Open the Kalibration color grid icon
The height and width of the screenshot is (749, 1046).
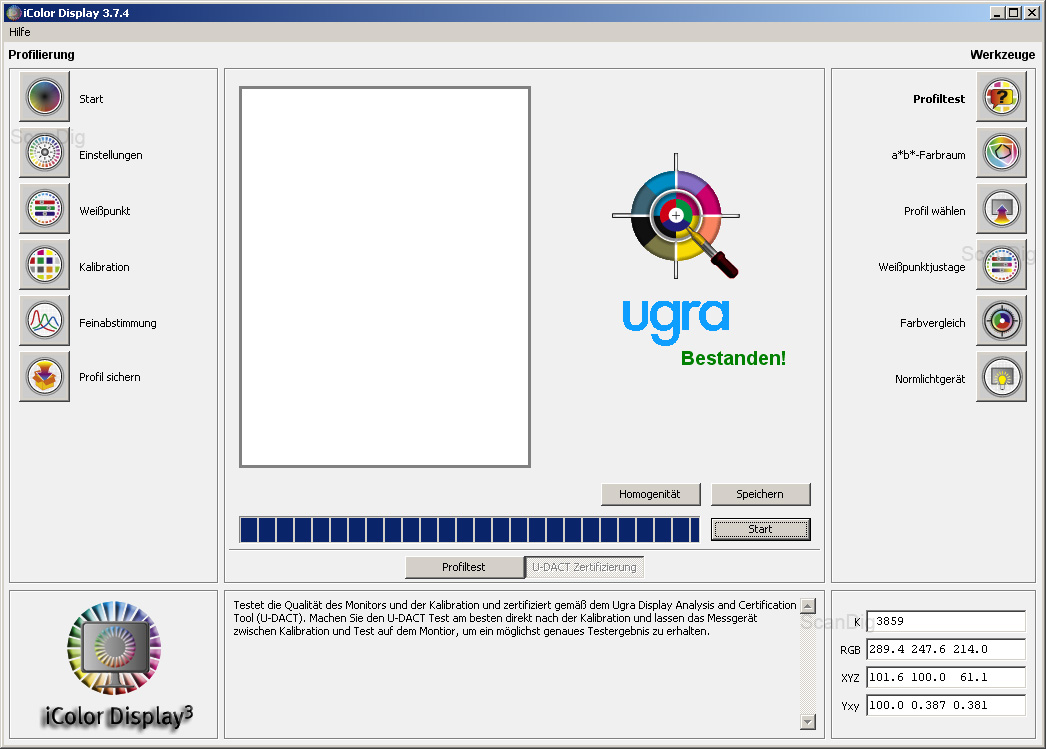45,265
